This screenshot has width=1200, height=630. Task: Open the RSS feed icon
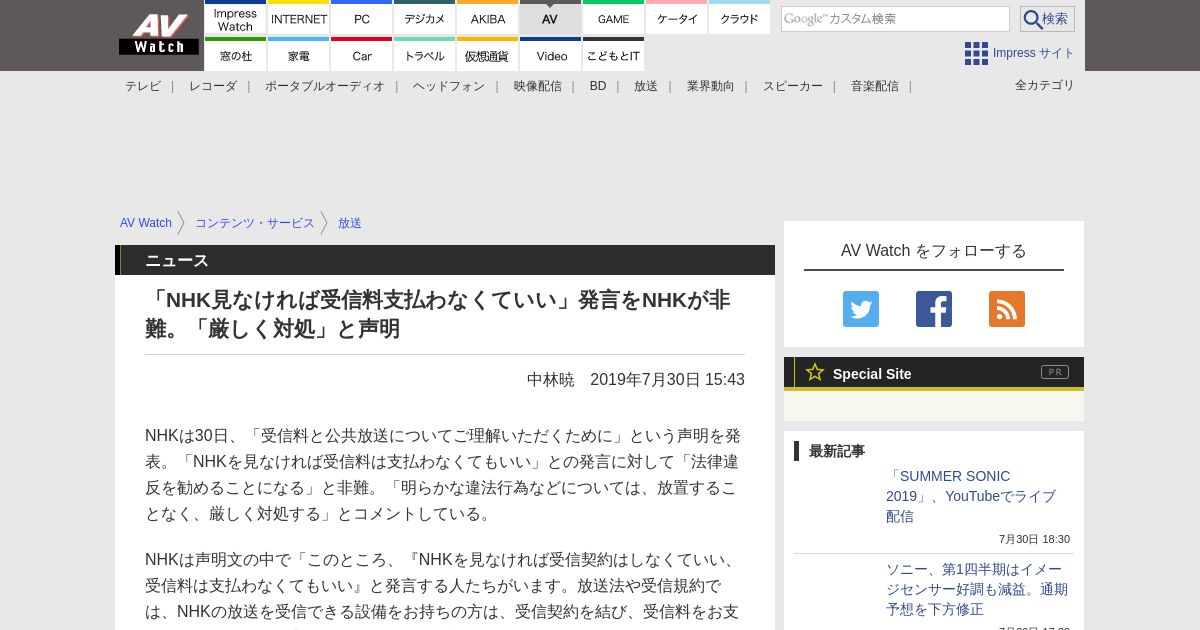pos(1007,309)
